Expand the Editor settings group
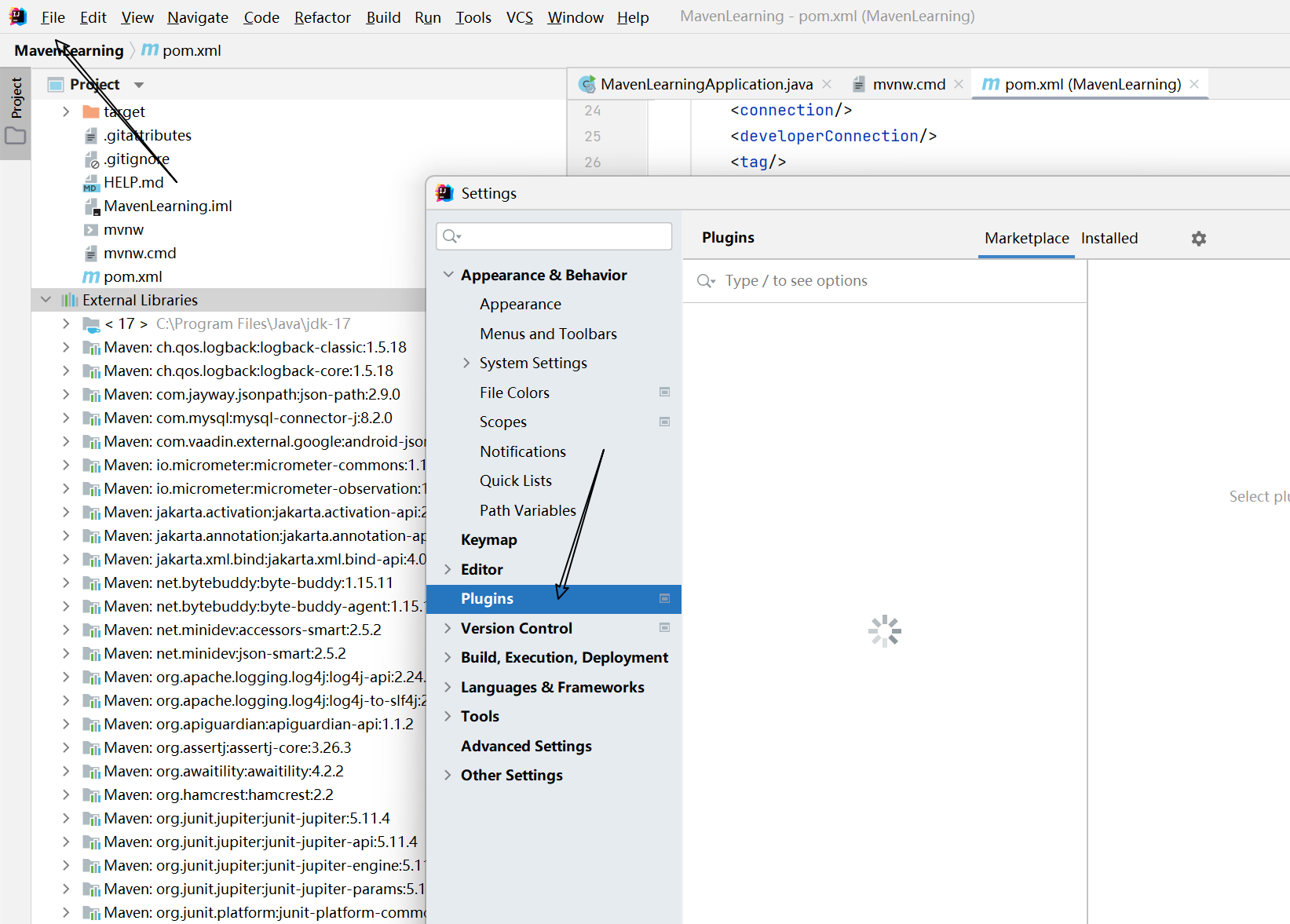1290x924 pixels. (x=448, y=569)
